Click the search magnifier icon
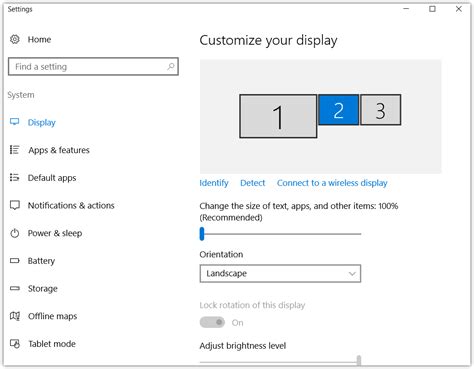This screenshot has width=474, height=369. 171,66
